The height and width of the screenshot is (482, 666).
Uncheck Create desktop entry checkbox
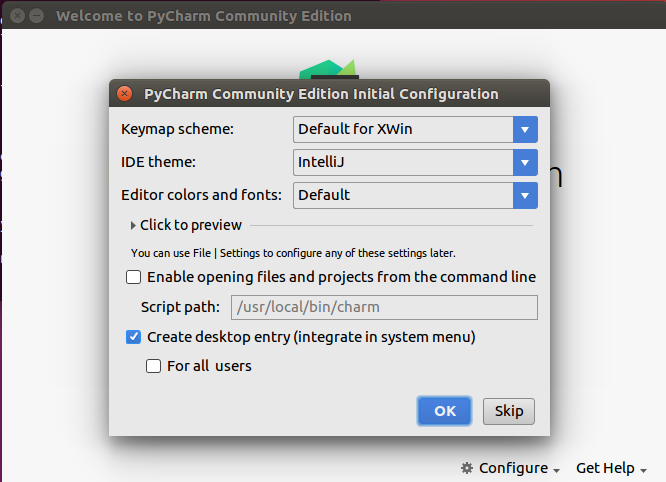pos(133,337)
